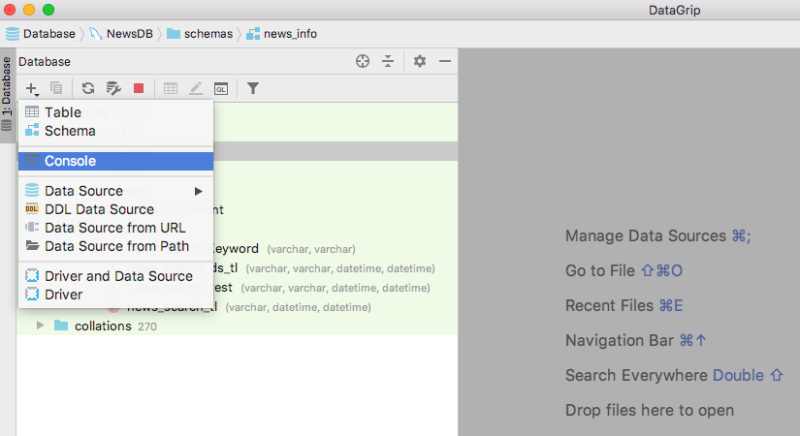
Task: Select the table row ending in 'est'
Action: tap(237, 288)
